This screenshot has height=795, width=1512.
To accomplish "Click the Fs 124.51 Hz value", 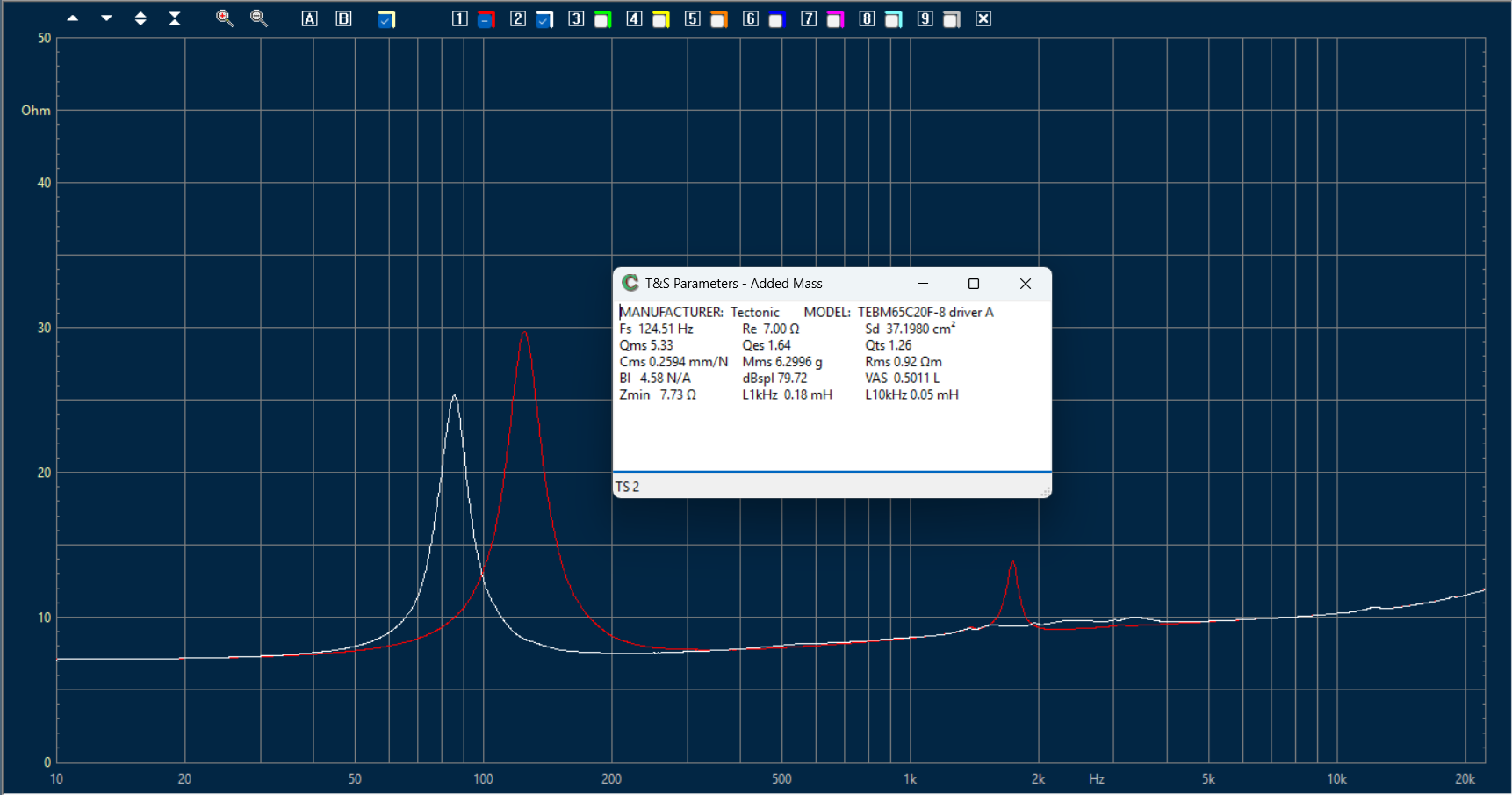I will [x=656, y=329].
